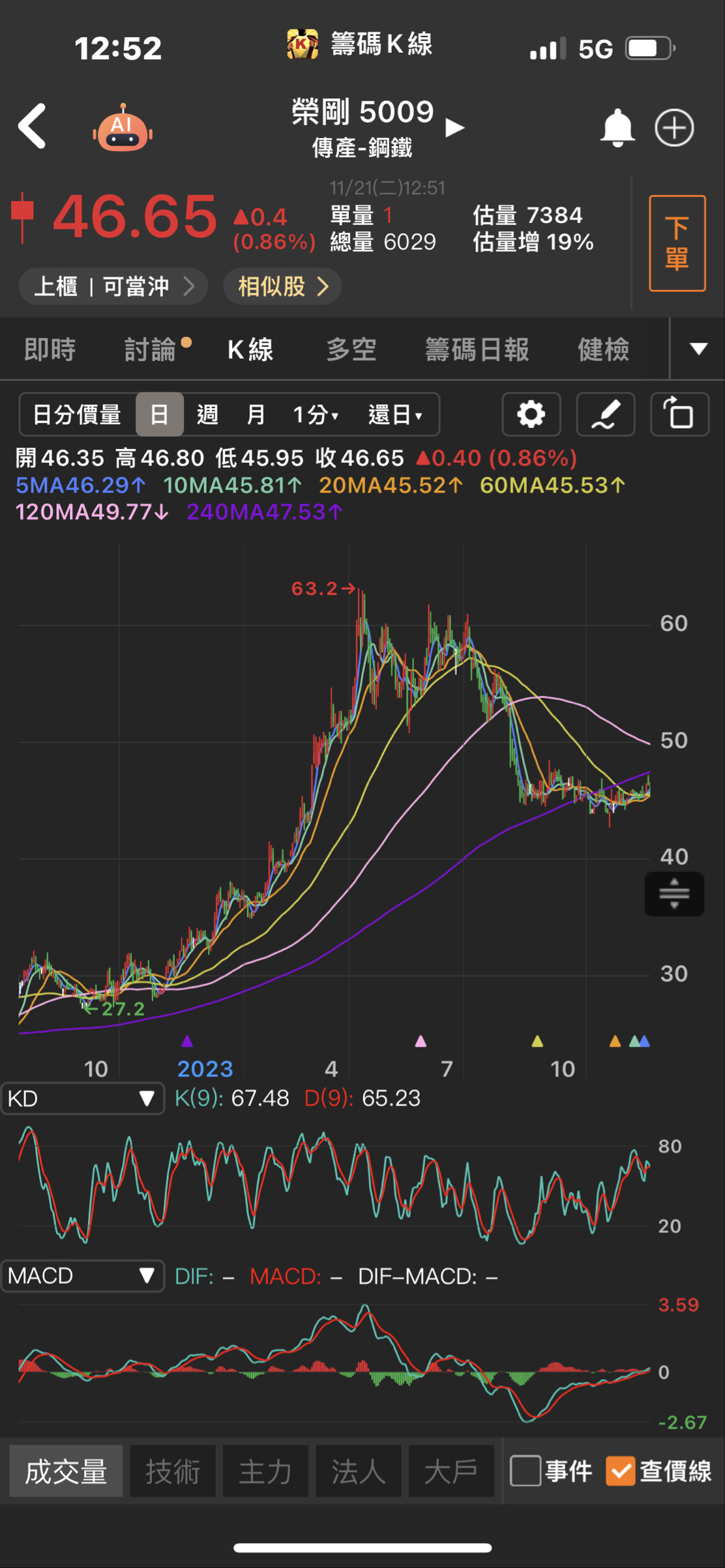Open the 相似股 similar stocks link
This screenshot has width=725, height=1568.
282,286
